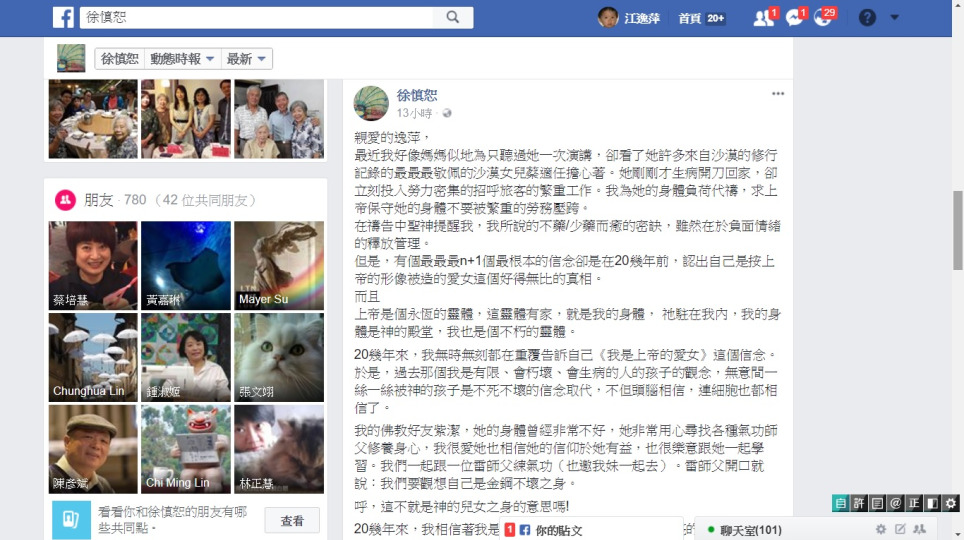
Task: Toggle the half-width IME indicator
Action: (x=932, y=504)
